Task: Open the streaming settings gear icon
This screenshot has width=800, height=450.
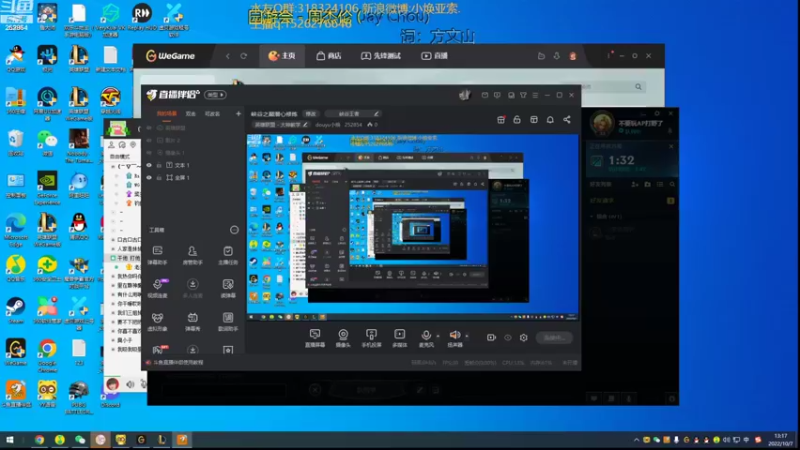Action: [x=523, y=338]
